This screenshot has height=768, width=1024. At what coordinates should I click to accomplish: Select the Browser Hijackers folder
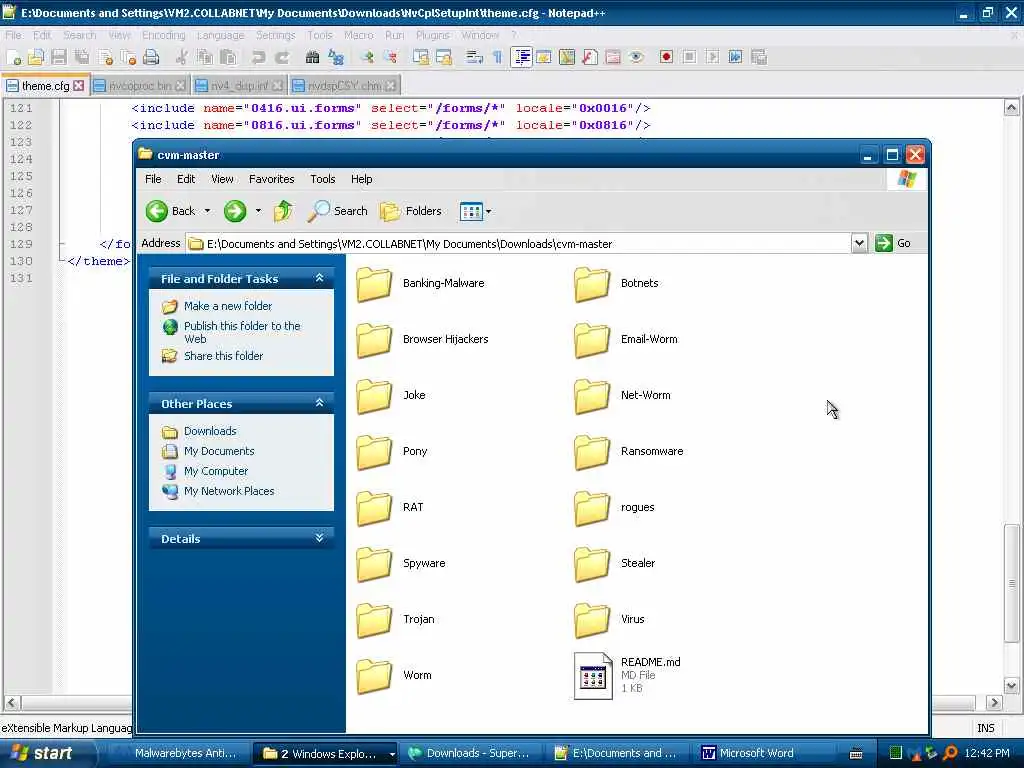point(423,339)
